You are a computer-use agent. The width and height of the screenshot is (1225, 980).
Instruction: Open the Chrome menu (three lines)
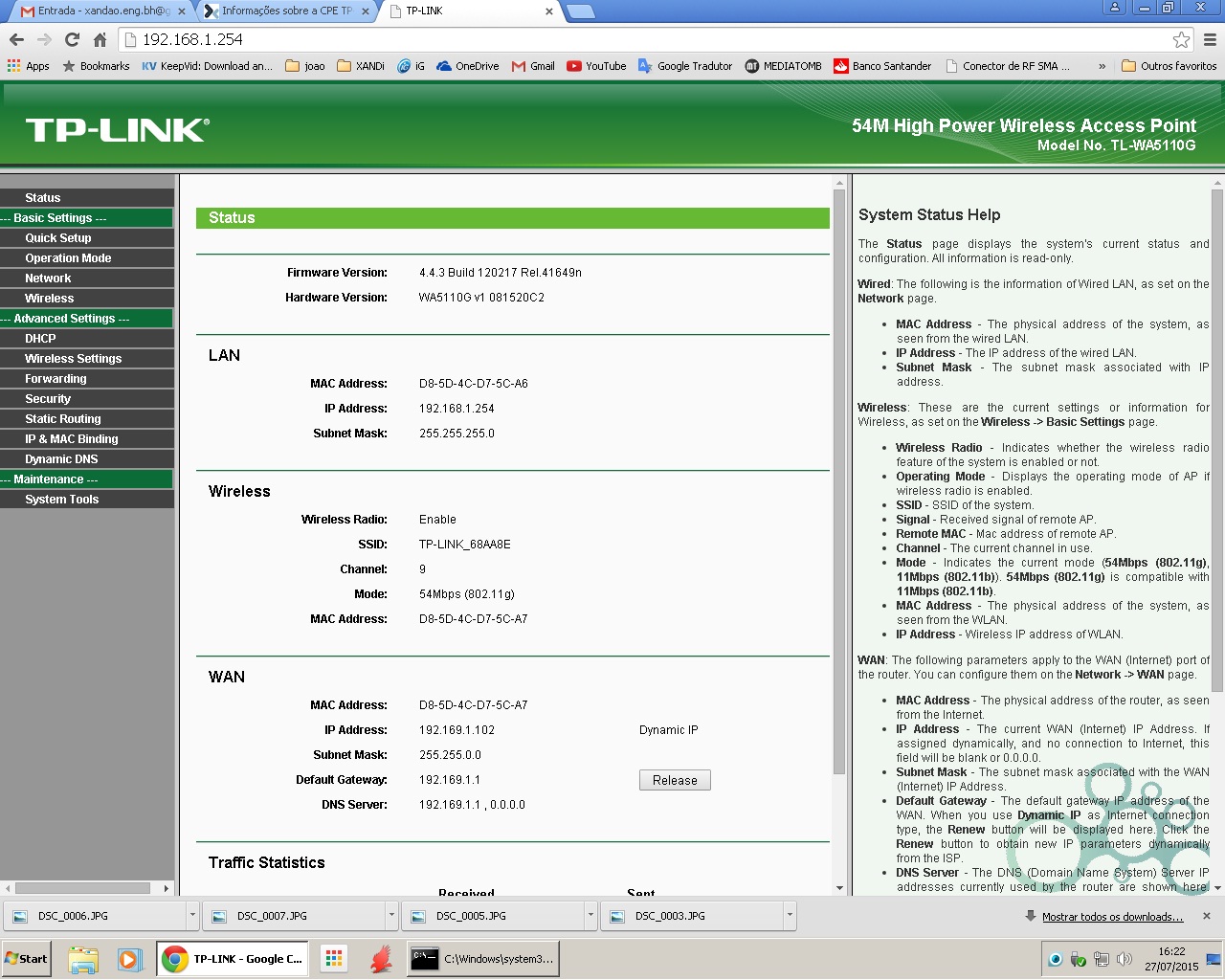point(1210,39)
